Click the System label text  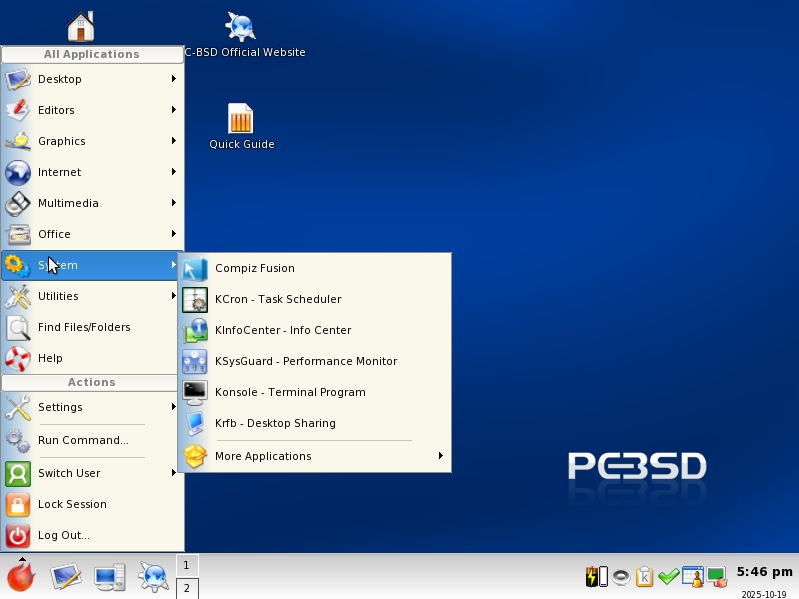[x=58, y=265]
